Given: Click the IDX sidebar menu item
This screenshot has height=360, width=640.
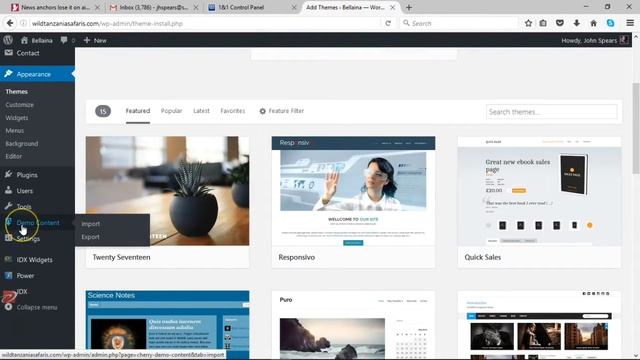Looking at the screenshot, I should point(22,291).
